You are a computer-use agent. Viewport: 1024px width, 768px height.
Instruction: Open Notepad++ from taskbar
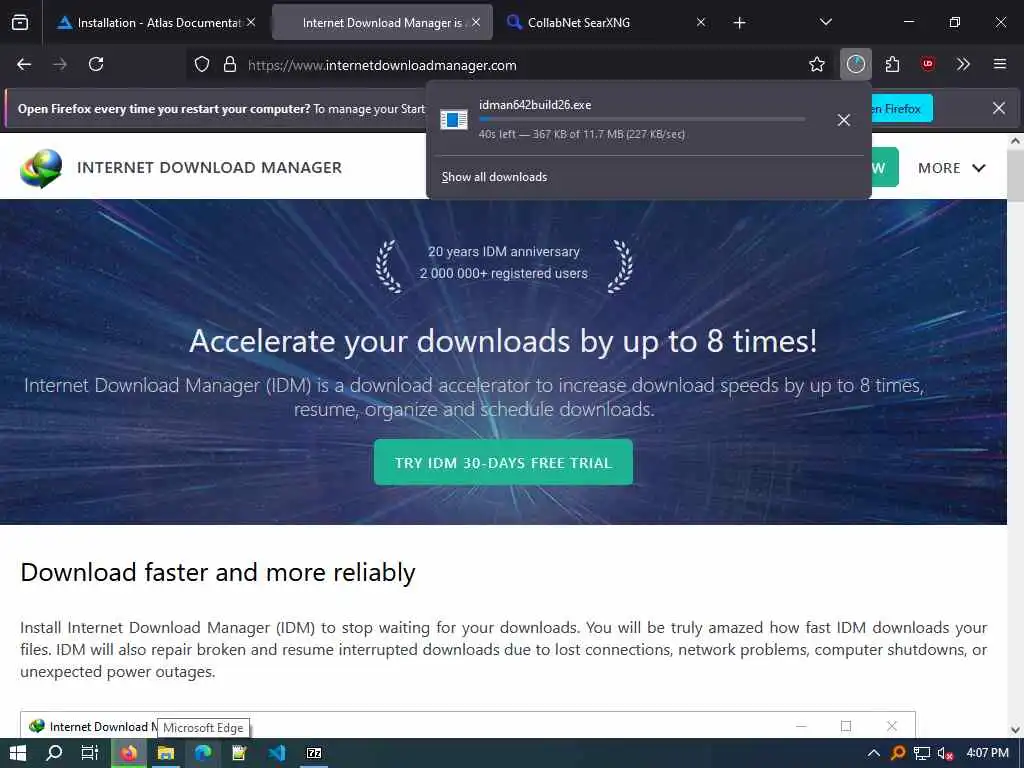[x=240, y=753]
